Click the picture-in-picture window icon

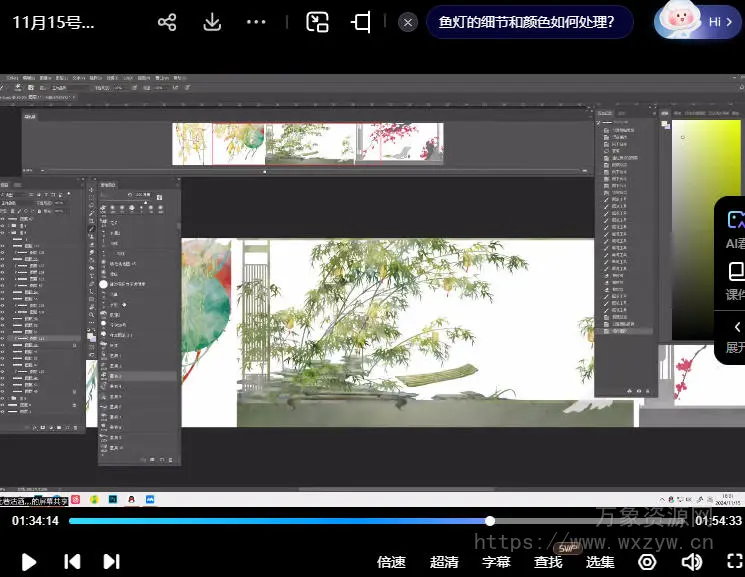click(317, 22)
